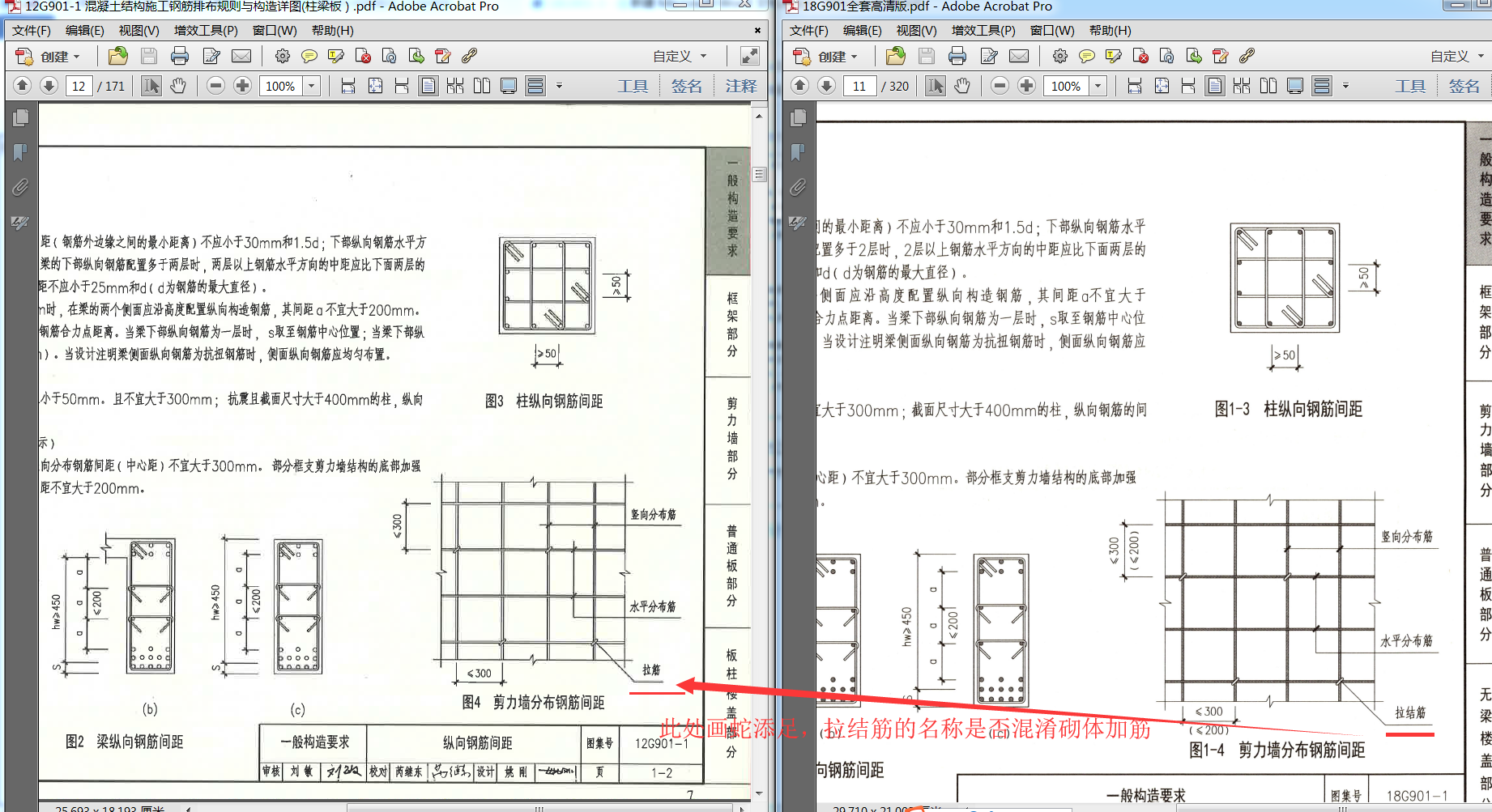1492x812 pixels.
Task: Go to next page in left window
Action: click(x=49, y=85)
